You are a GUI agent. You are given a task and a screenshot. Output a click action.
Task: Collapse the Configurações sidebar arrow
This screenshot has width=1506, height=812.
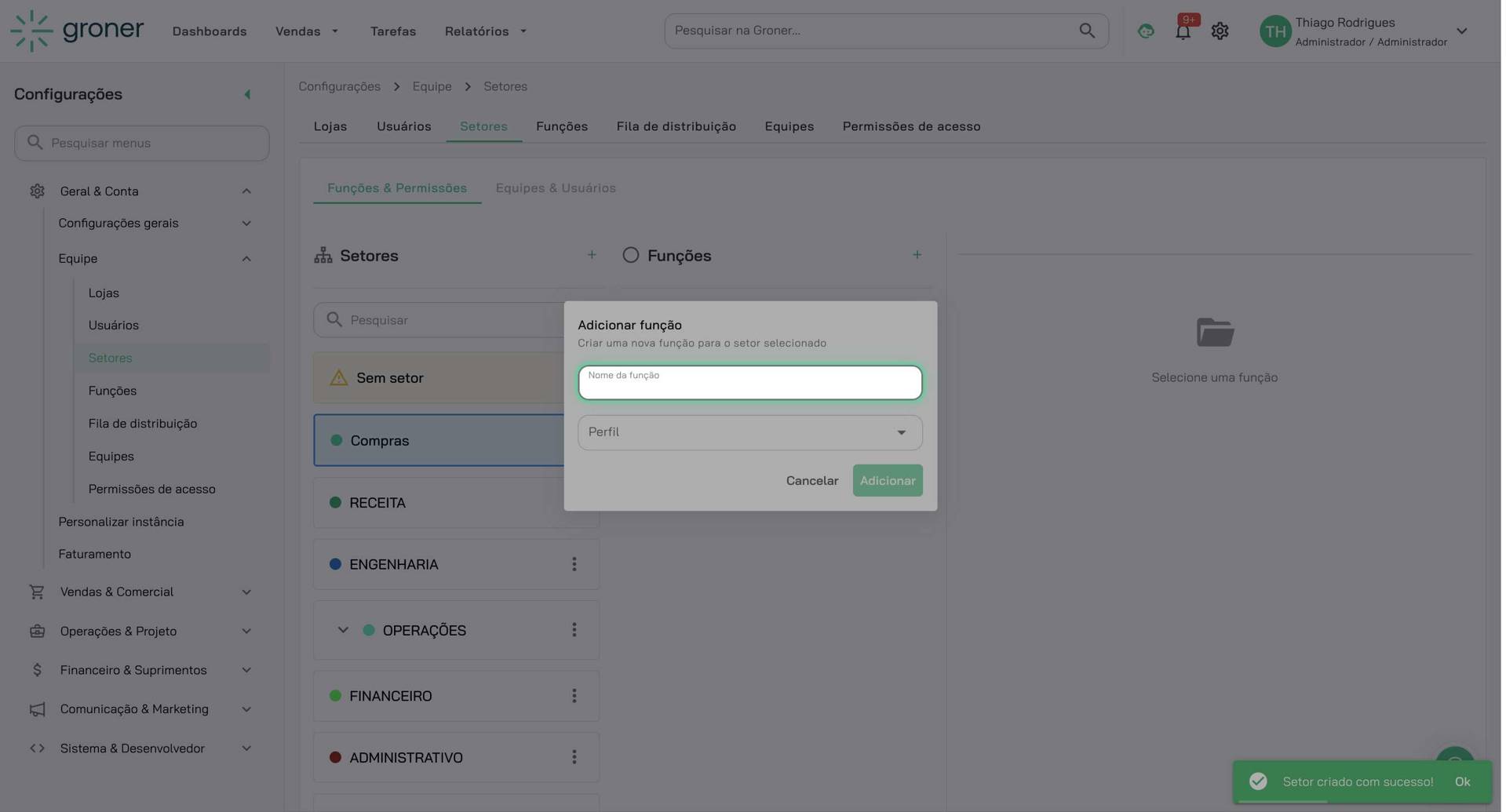(248, 95)
